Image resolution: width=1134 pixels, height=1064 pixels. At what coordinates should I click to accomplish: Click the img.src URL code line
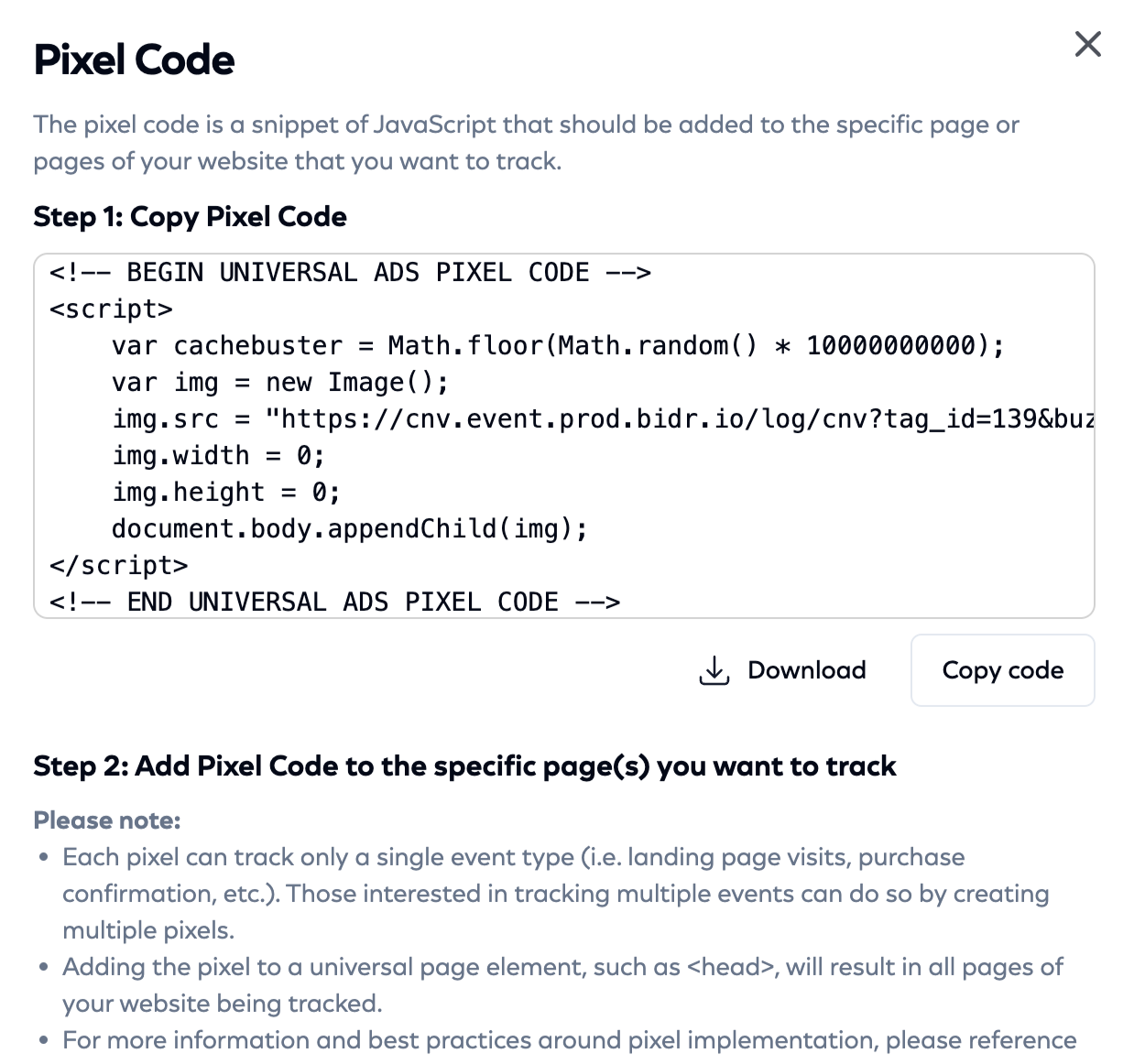tap(603, 419)
